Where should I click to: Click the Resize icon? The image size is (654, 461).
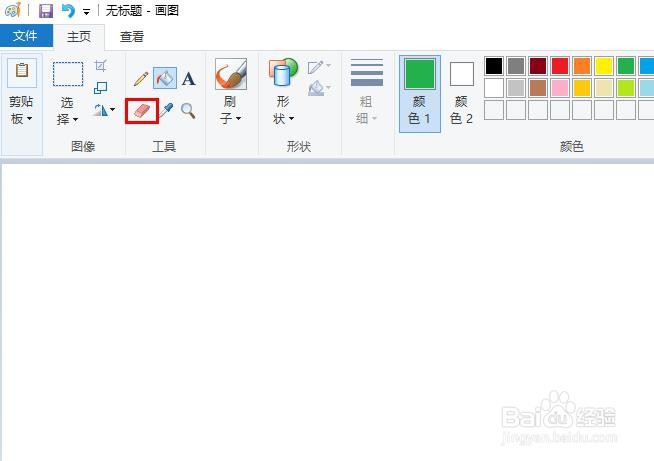pos(101,88)
